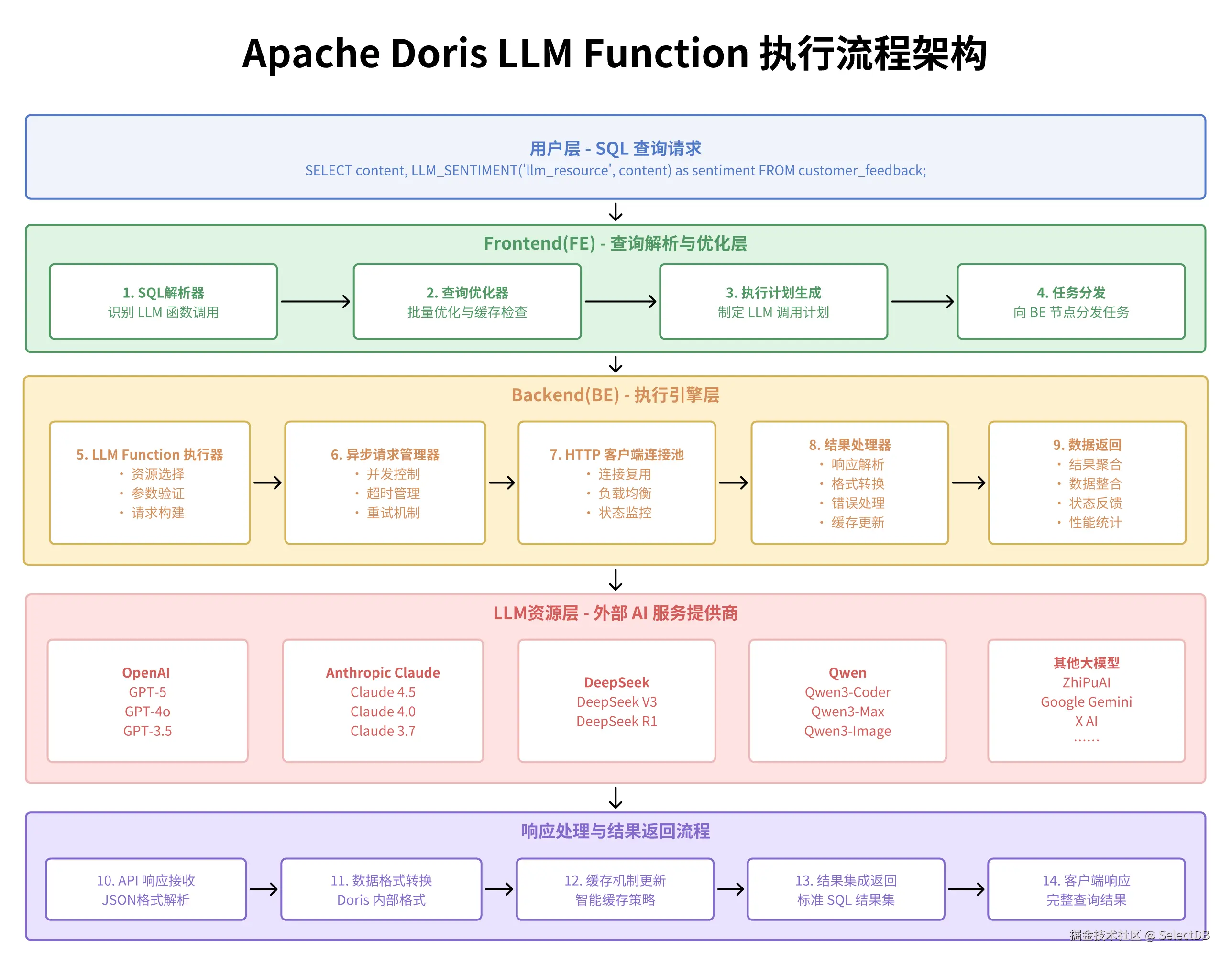1232x964 pixels.
Task: Select the "6. 异步请求管理器" node
Action: tap(386, 482)
